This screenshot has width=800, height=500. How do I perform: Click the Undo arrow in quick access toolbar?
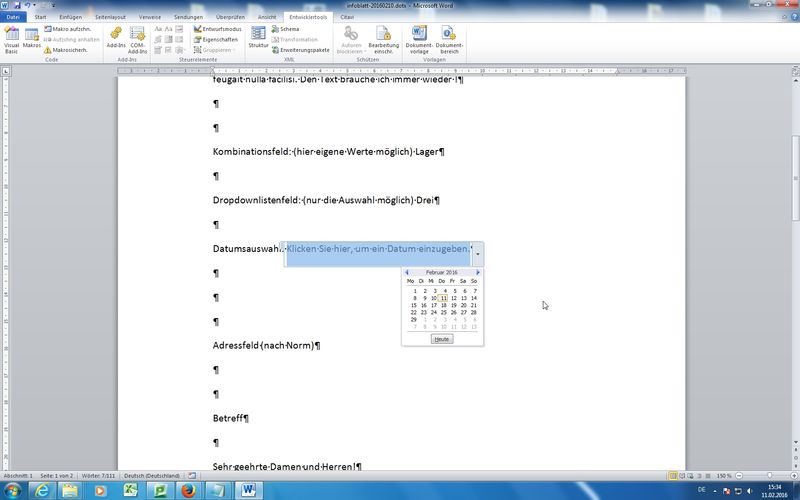coord(27,5)
